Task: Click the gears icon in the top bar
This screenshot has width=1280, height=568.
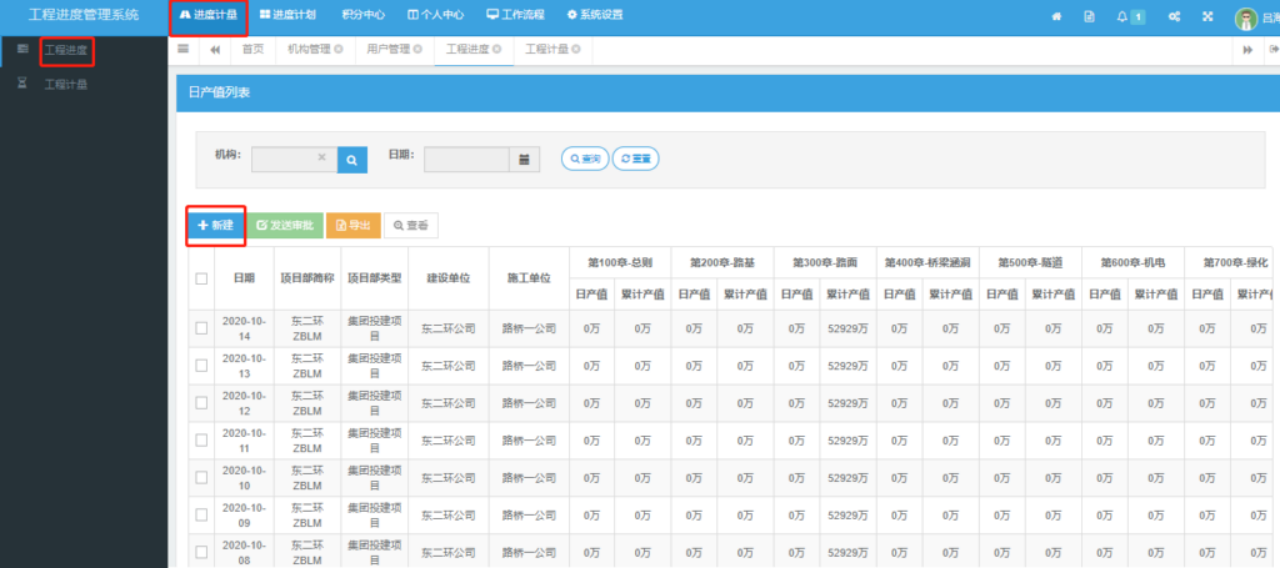Action: 1174,16
